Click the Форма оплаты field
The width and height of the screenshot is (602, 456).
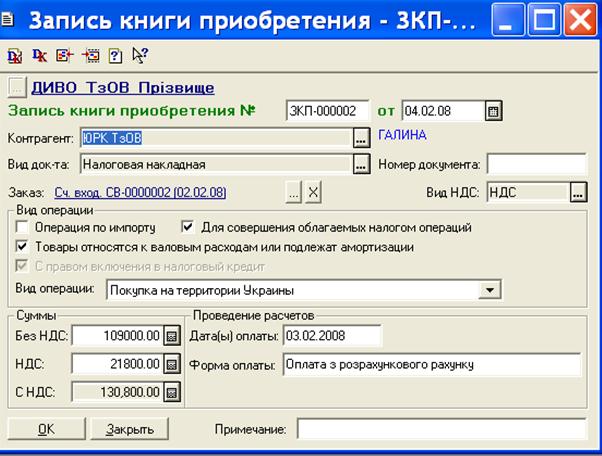pos(432,364)
